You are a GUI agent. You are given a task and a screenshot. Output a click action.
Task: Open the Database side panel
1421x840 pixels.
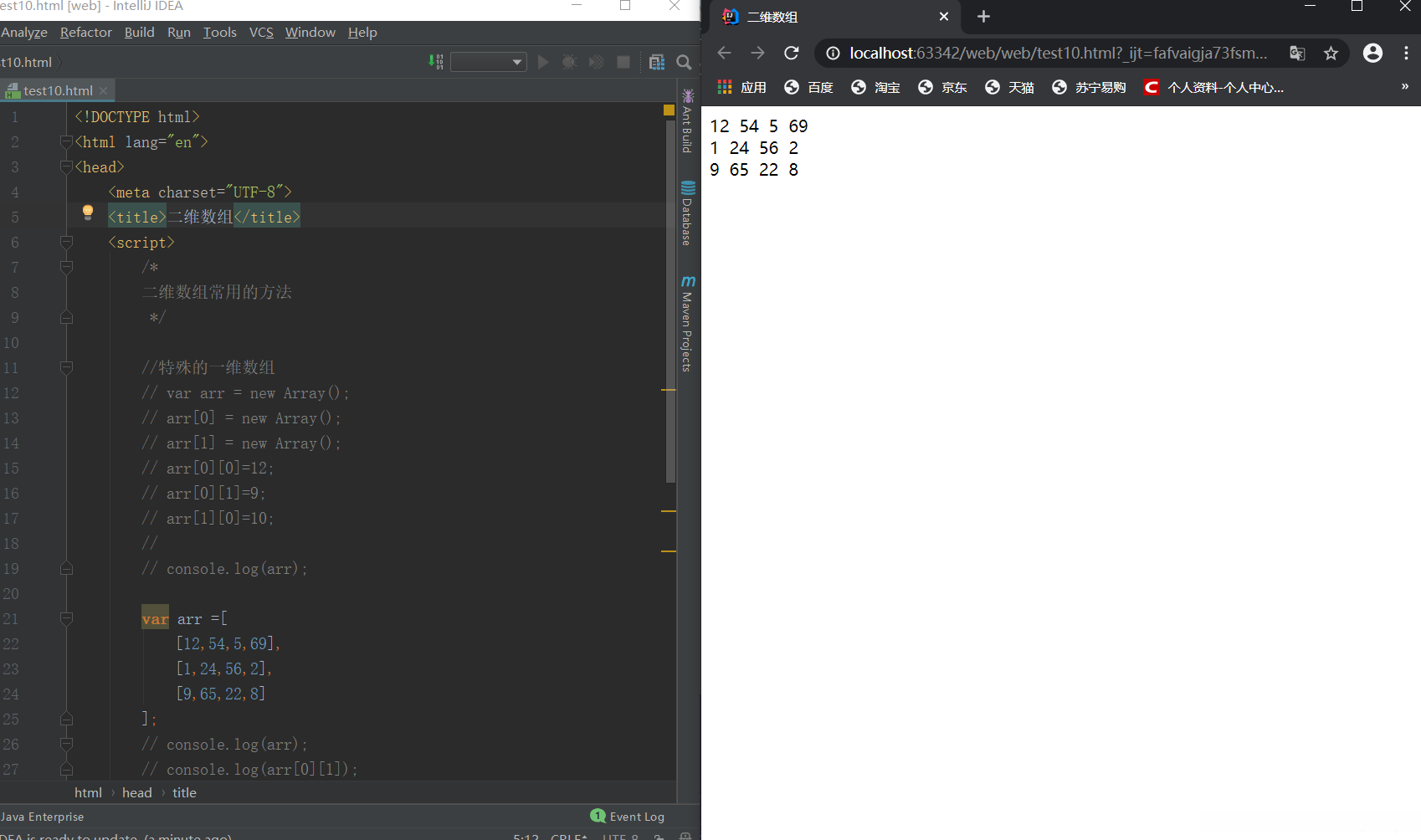coord(688,214)
